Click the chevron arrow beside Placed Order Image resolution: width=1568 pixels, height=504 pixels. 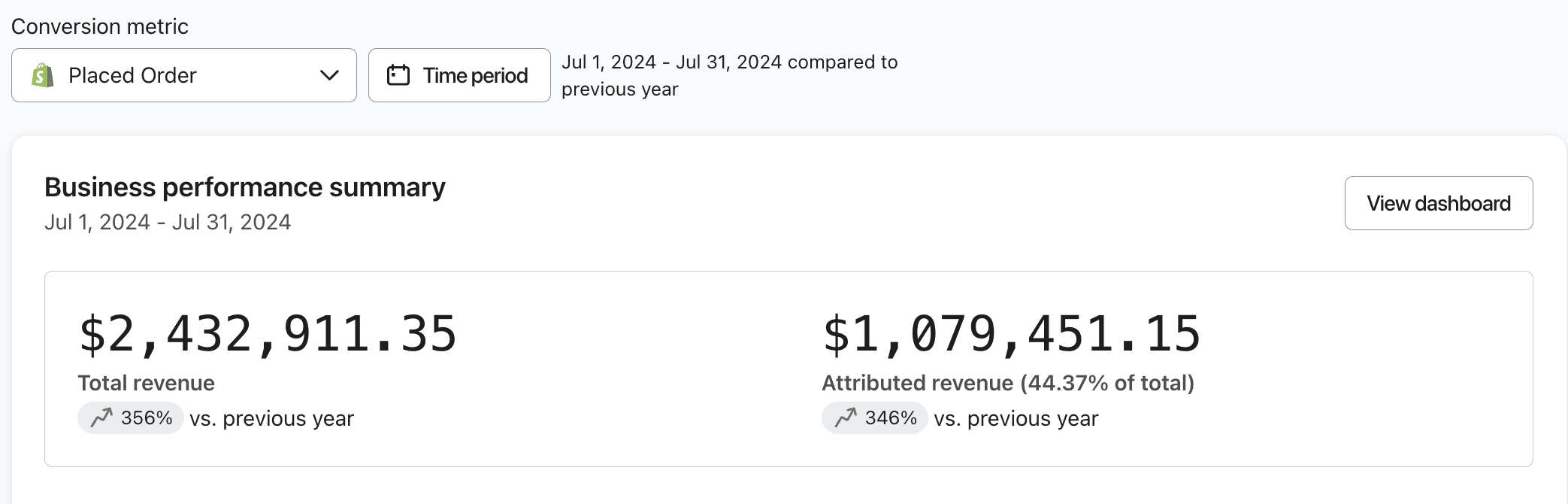click(329, 75)
